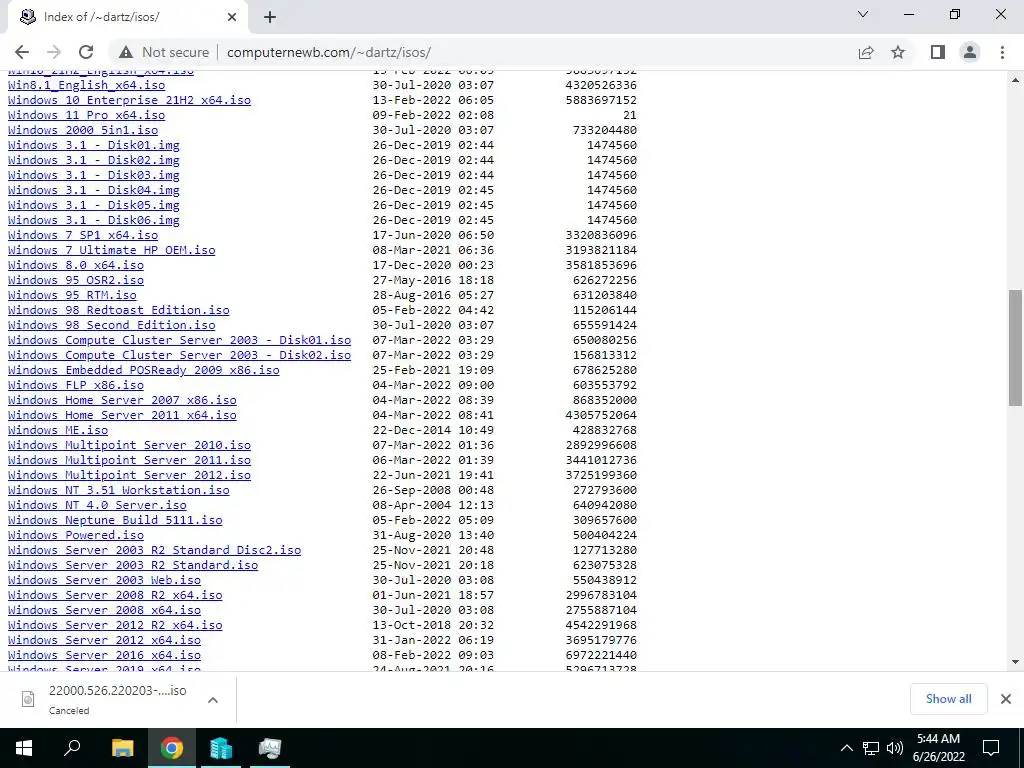
Task: Download Windows 98 Redtoast Edition.iso
Action: coord(119,310)
